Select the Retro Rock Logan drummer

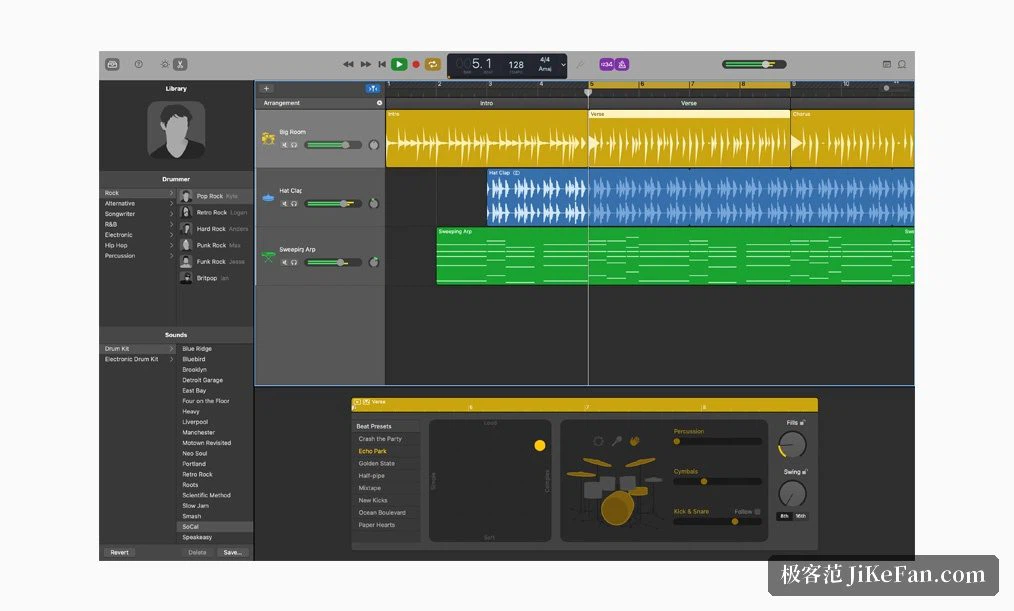(215, 212)
